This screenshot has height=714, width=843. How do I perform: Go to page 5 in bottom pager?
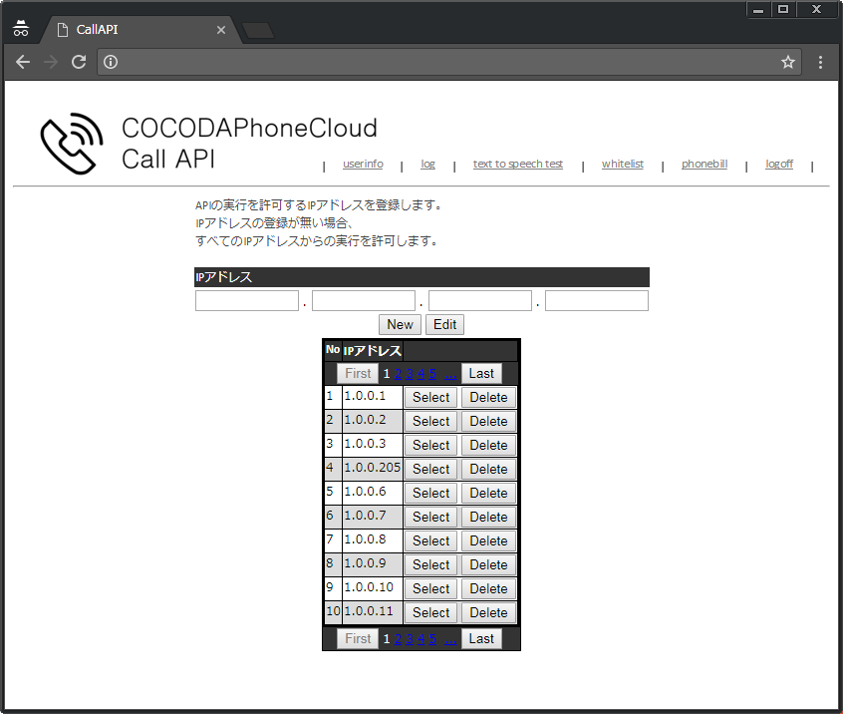(433, 639)
